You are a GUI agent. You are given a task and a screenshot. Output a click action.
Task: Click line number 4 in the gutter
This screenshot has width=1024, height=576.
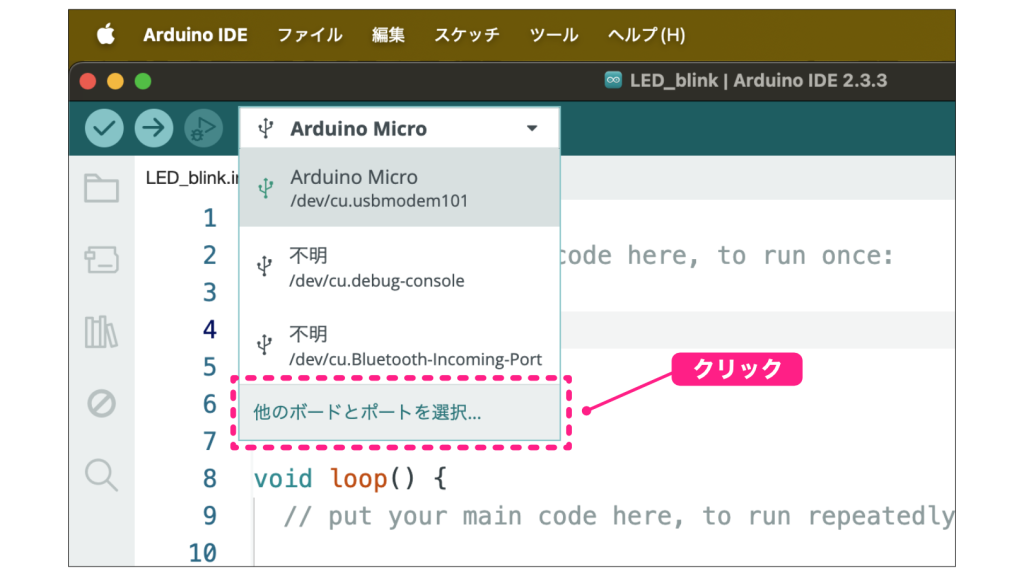pos(210,329)
